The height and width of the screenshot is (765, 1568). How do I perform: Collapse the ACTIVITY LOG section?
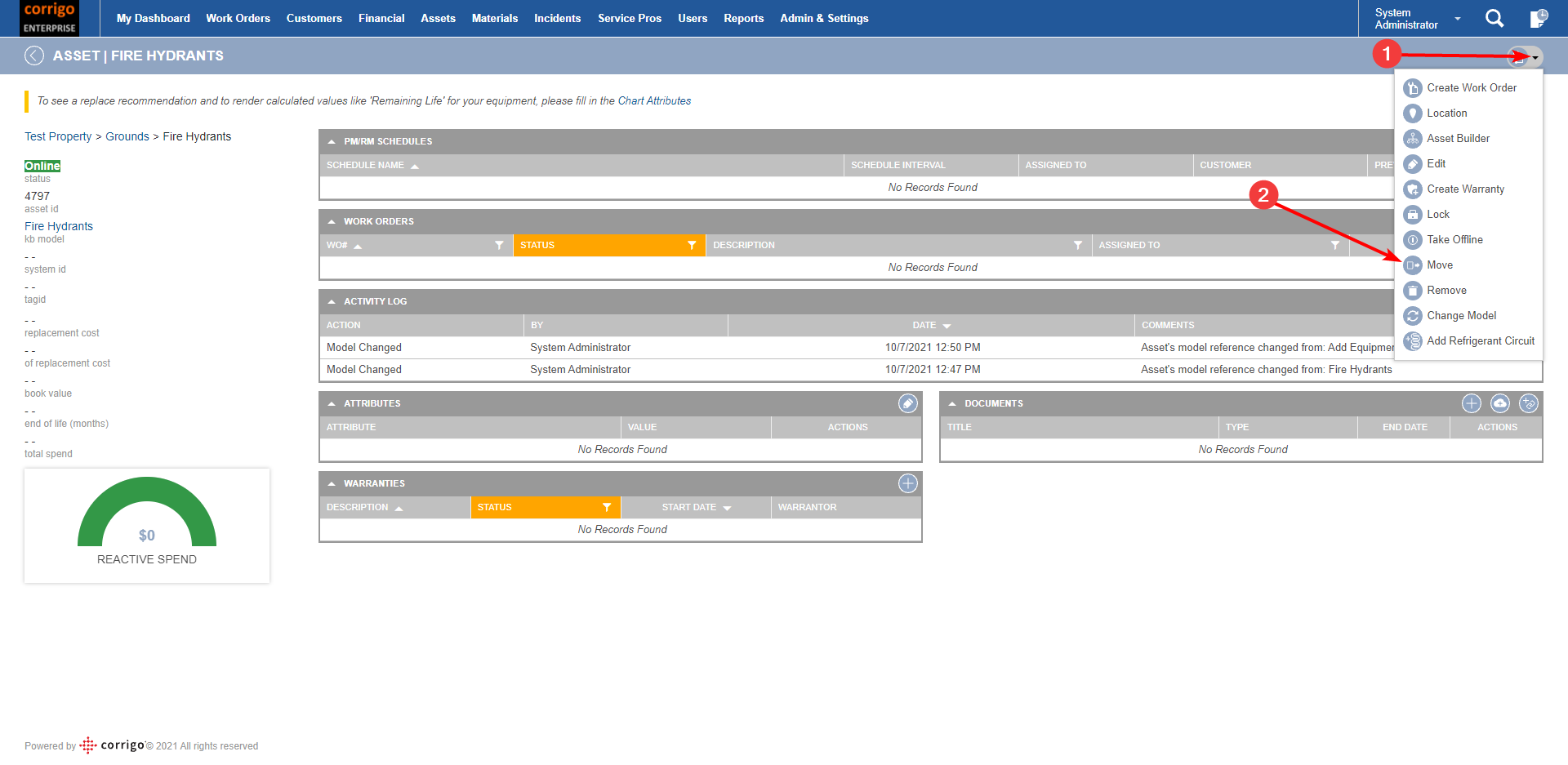(332, 301)
